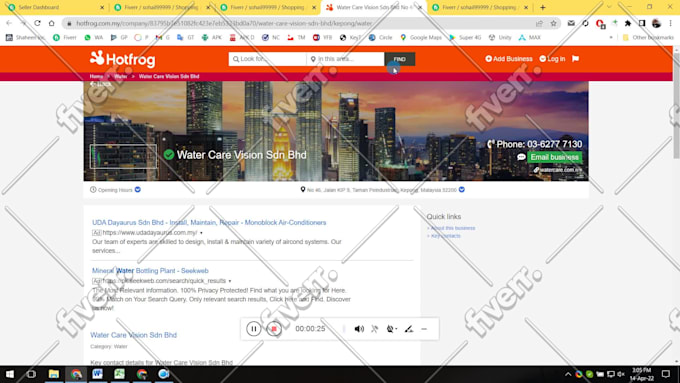Click the Look for search field
The width and height of the screenshot is (680, 383).
[x=267, y=59]
